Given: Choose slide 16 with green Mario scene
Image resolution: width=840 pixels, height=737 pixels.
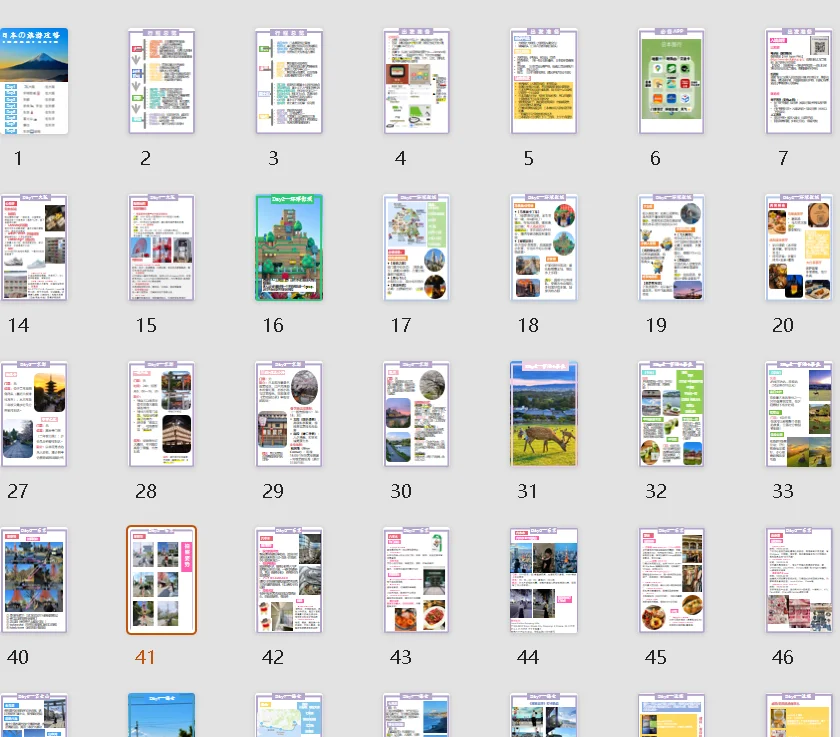Looking at the screenshot, I should coord(289,247).
